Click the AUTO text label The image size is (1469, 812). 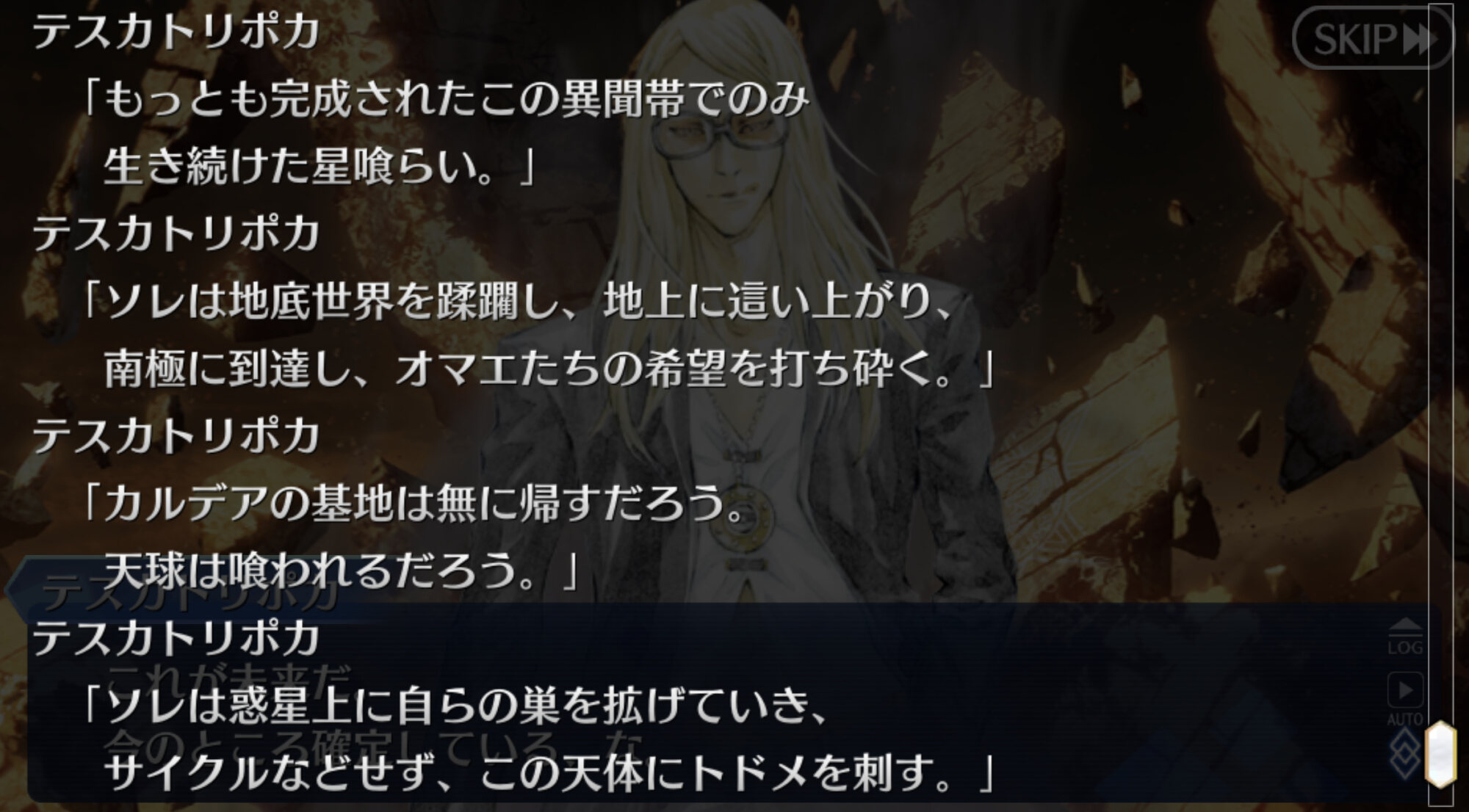pos(1404,719)
